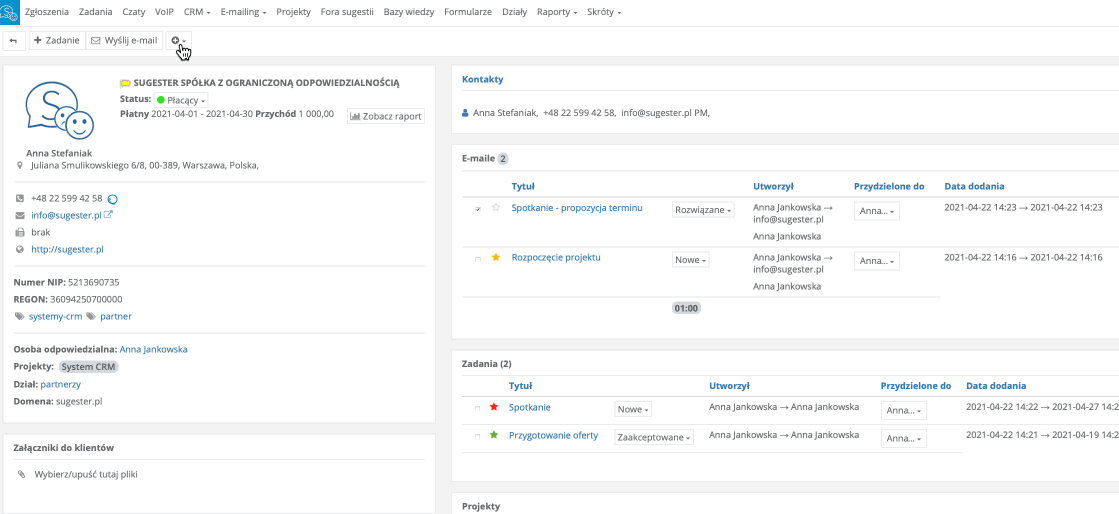
Task: Open the Zaakceptowane task status dropdown
Action: 654,437
